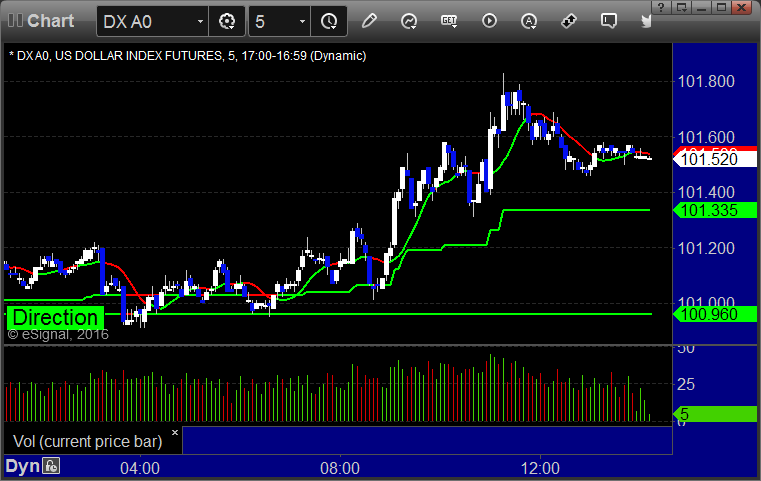The image size is (761, 481).
Task: Click the Dyn time lock icon
Action: [x=51, y=466]
